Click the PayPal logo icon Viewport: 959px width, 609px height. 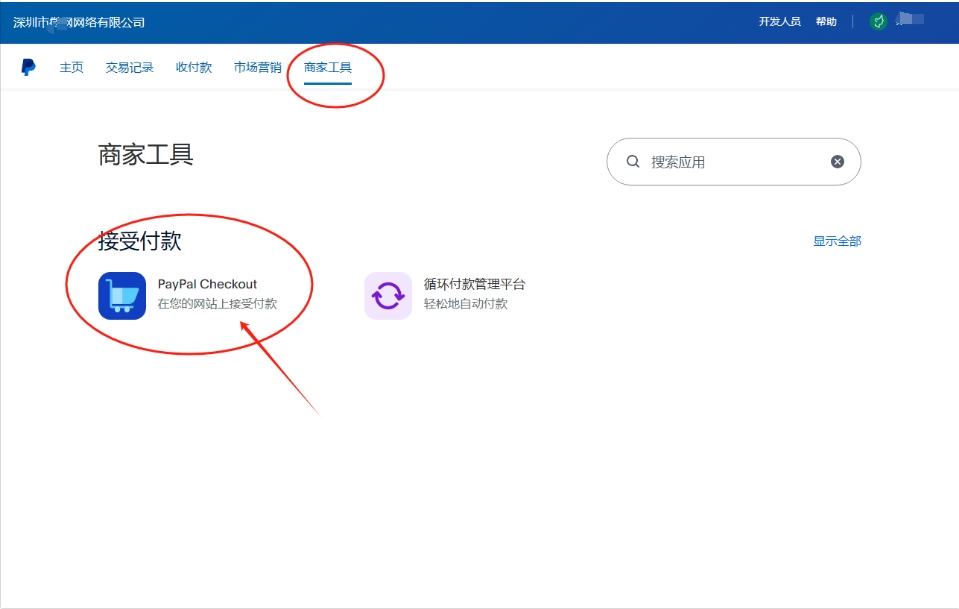[28, 67]
